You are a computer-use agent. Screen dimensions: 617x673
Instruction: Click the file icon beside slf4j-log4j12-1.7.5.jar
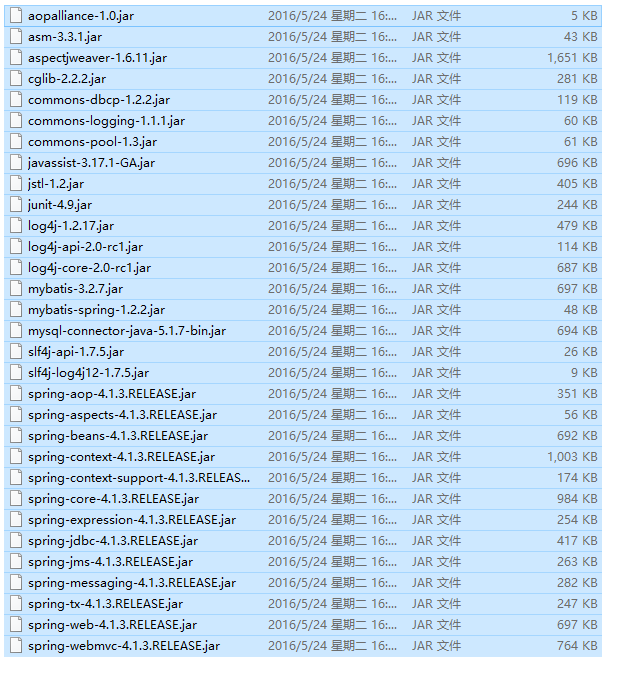16,373
